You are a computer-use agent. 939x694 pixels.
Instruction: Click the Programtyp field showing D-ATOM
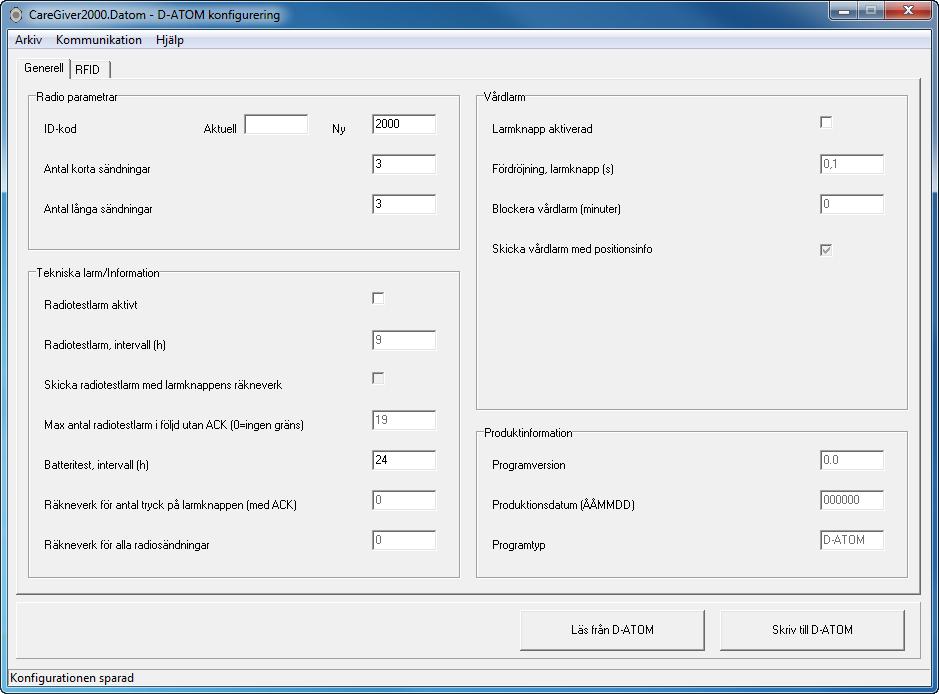pyautogui.click(x=852, y=541)
